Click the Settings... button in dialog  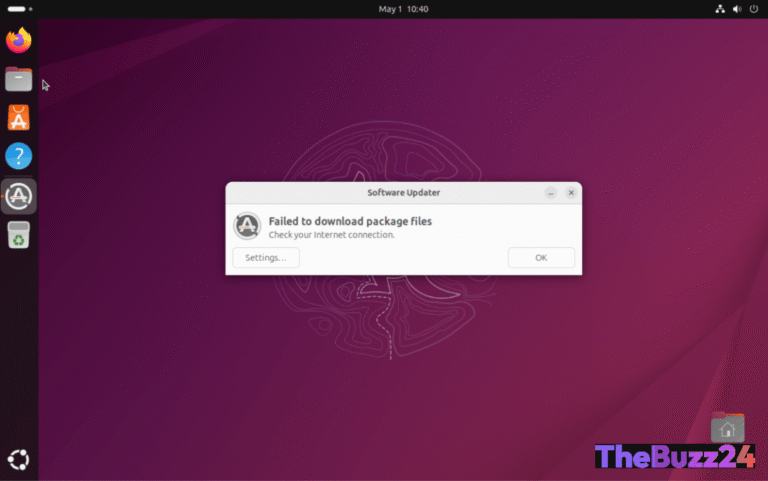[266, 258]
